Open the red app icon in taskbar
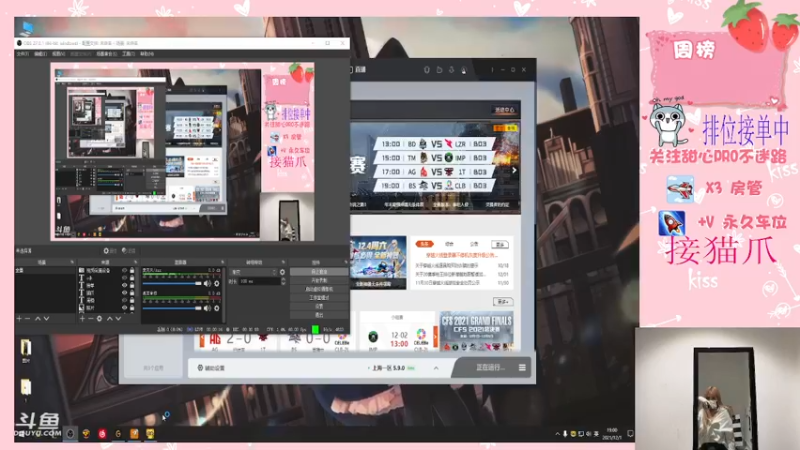This screenshot has height=450, width=800. (x=102, y=434)
